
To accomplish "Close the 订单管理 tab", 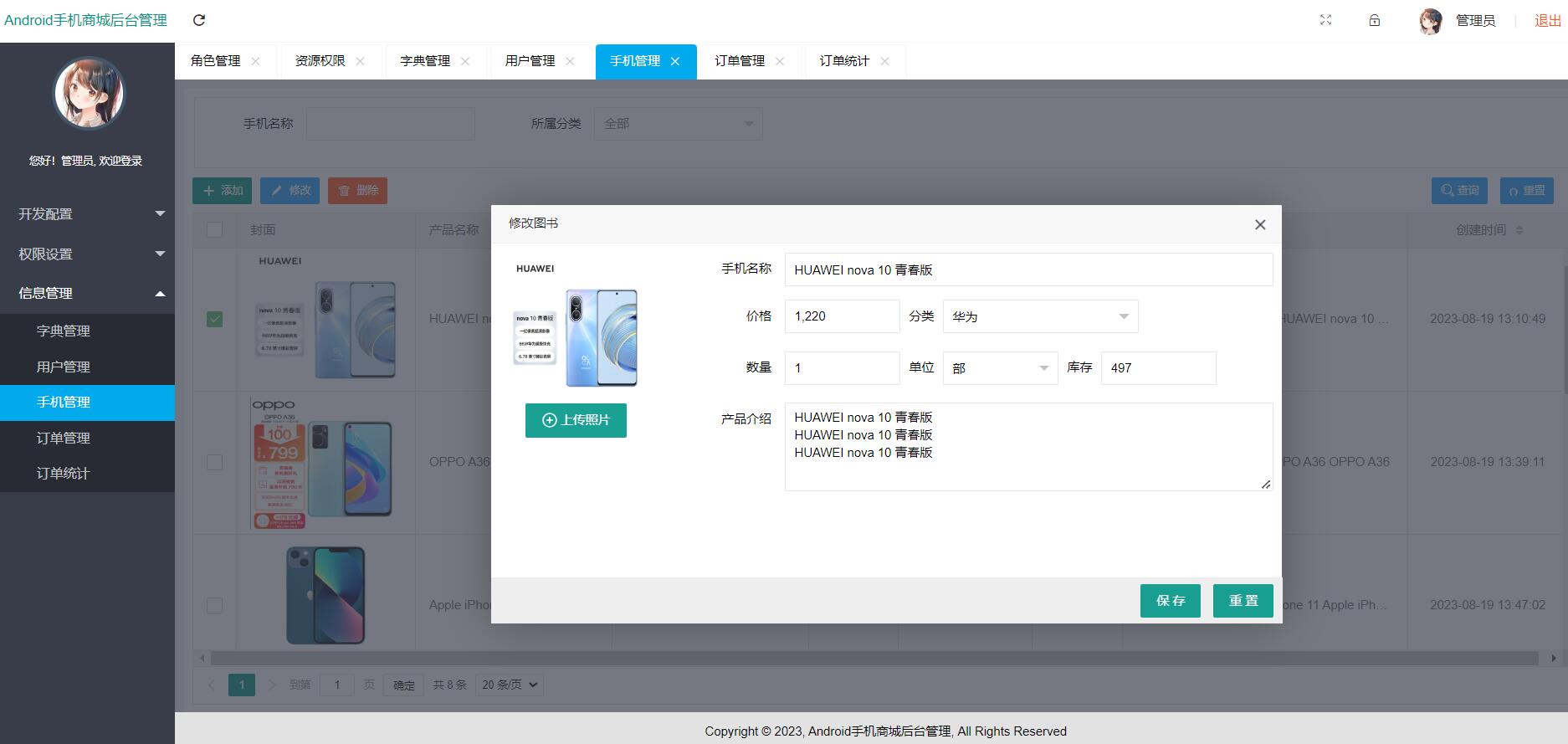I will 780,61.
